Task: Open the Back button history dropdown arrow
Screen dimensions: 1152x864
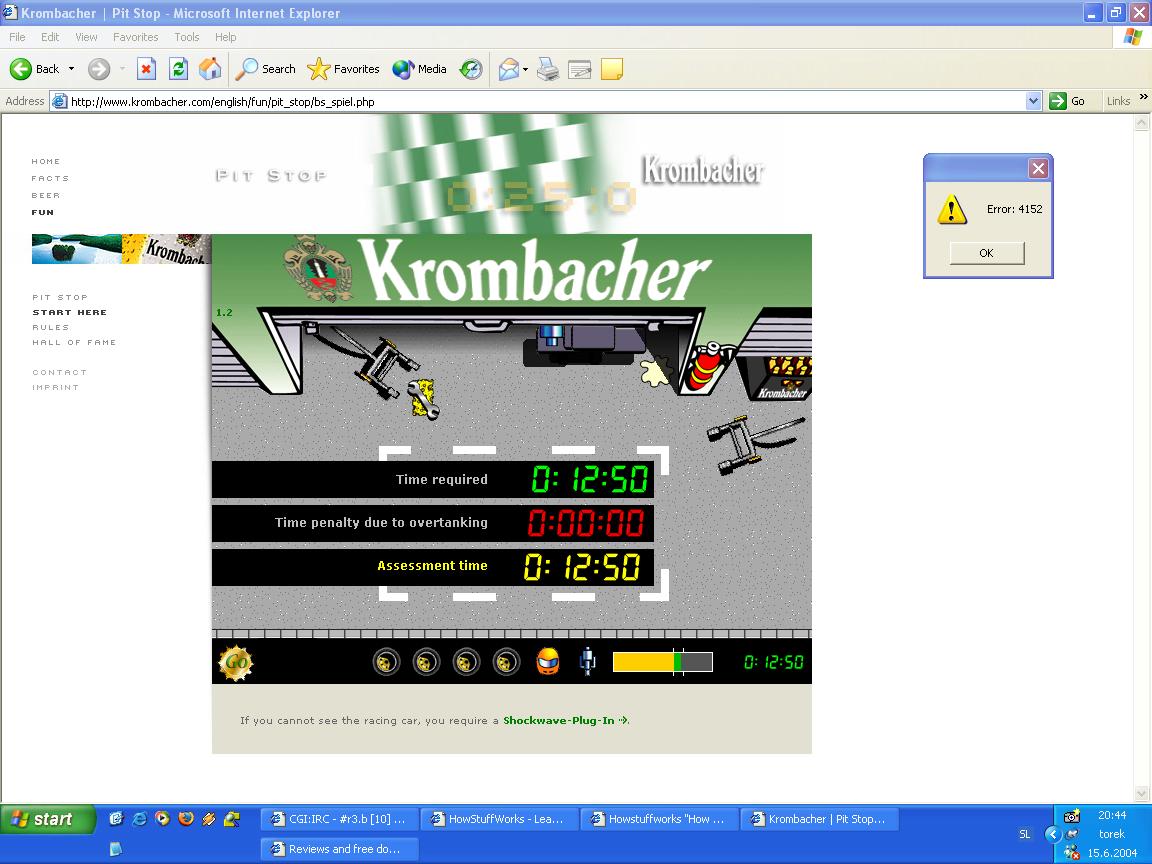Action: [x=71, y=69]
